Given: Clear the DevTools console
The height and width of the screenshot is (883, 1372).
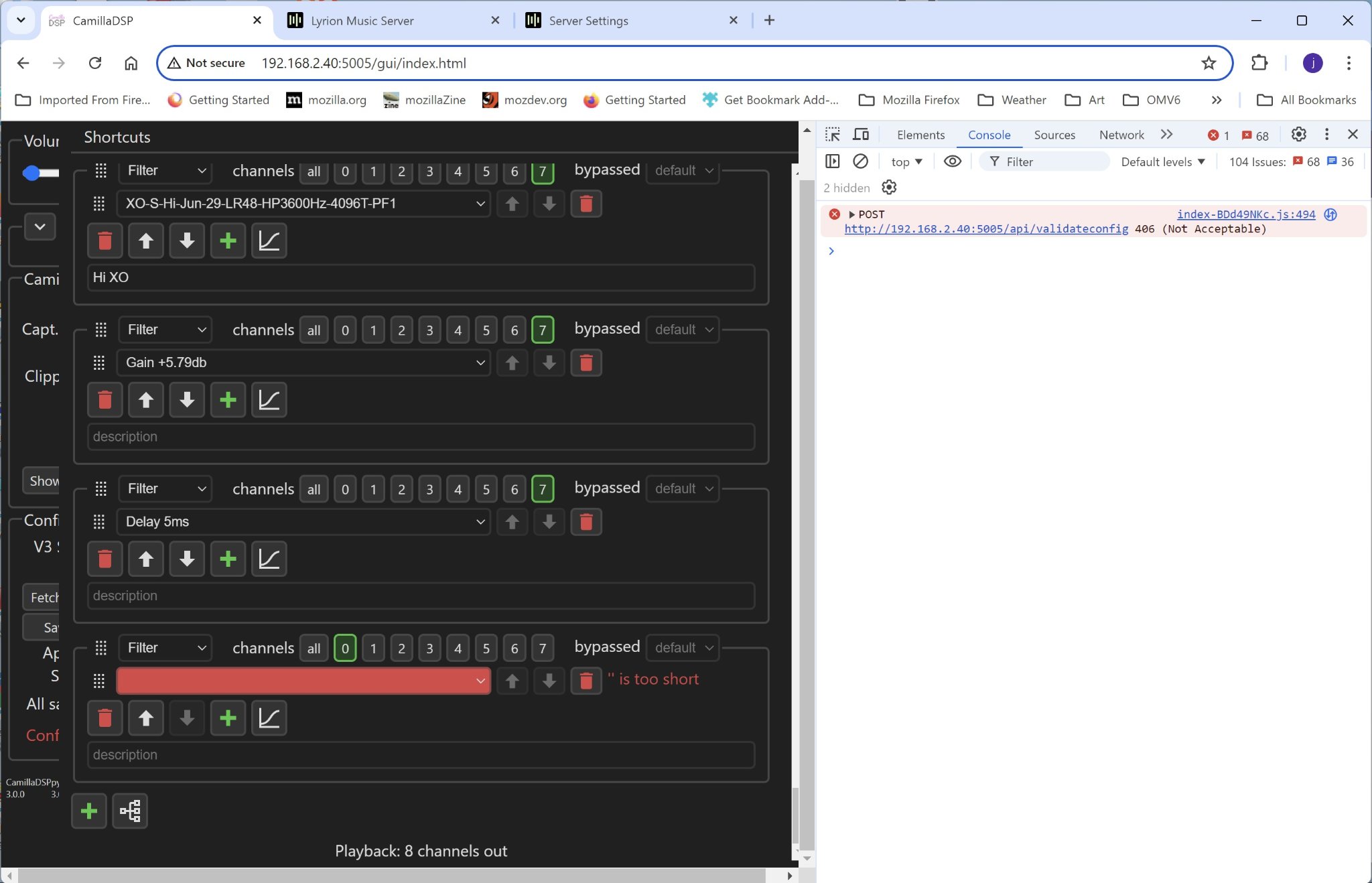Looking at the screenshot, I should coord(861,161).
